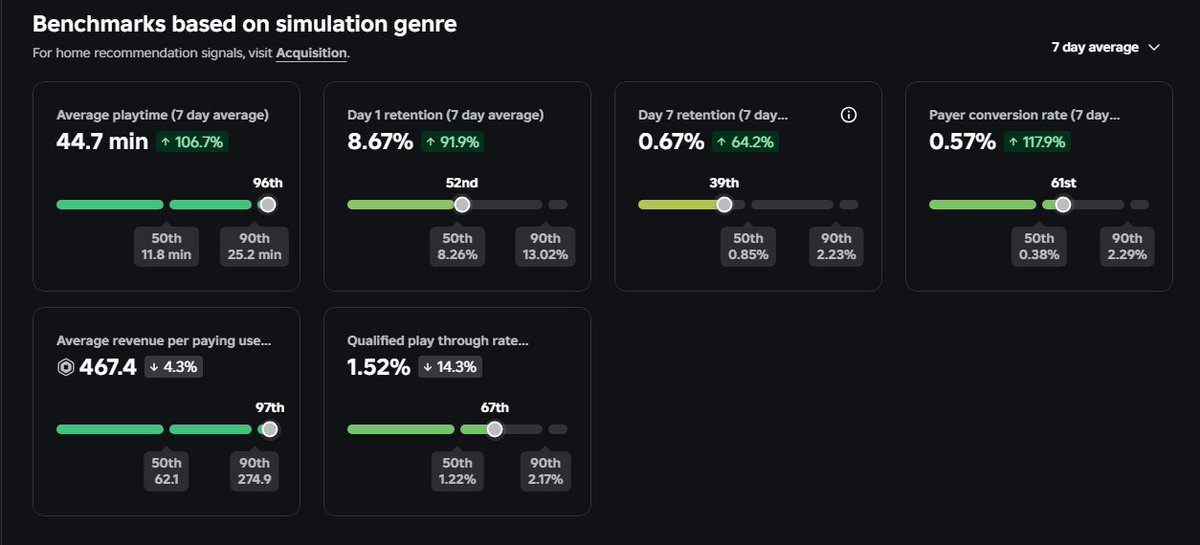
Task: Select the 96th percentile marker on playtime
Action: [x=267, y=204]
